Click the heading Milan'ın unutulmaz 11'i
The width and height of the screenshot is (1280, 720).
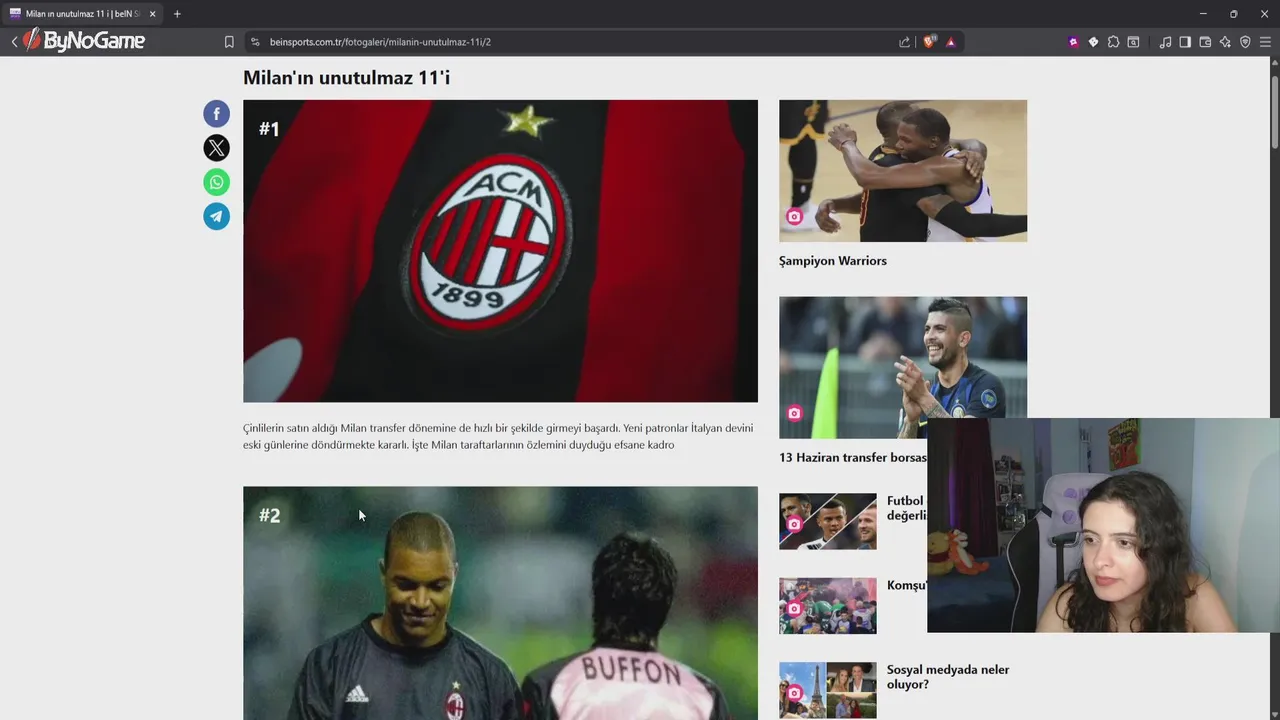click(x=346, y=77)
